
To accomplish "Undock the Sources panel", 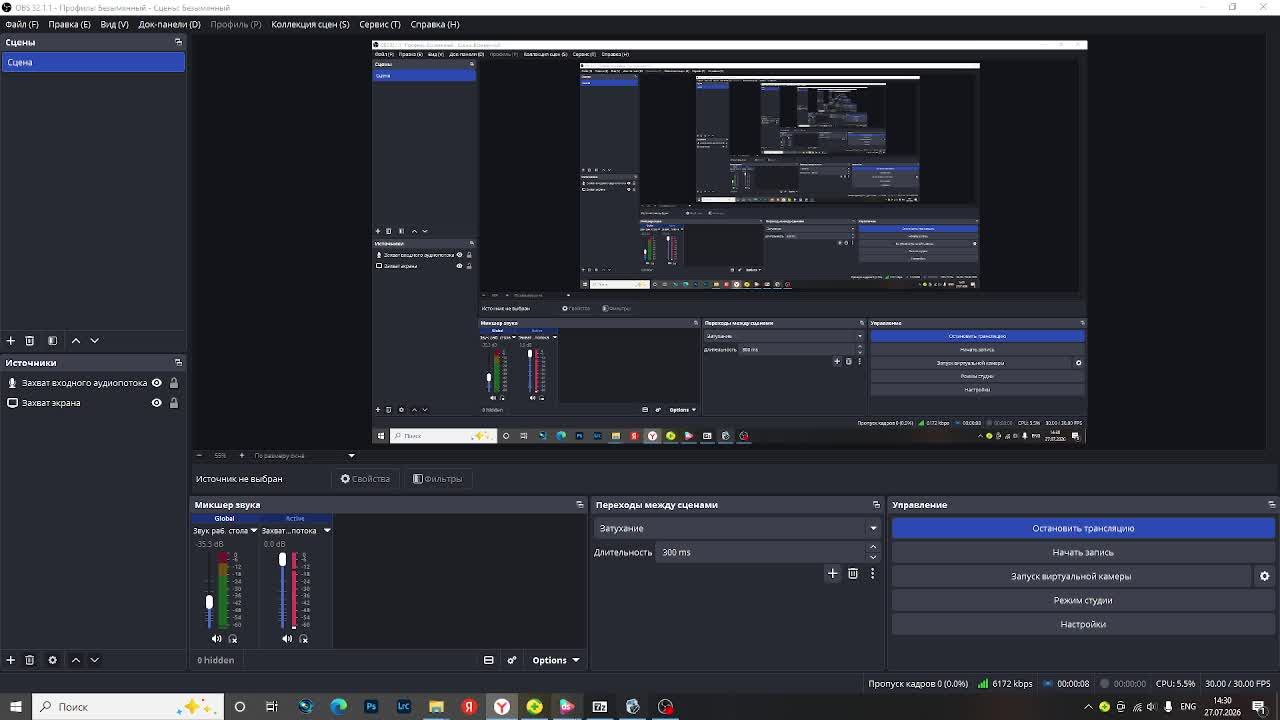I will pyautogui.click(x=178, y=362).
